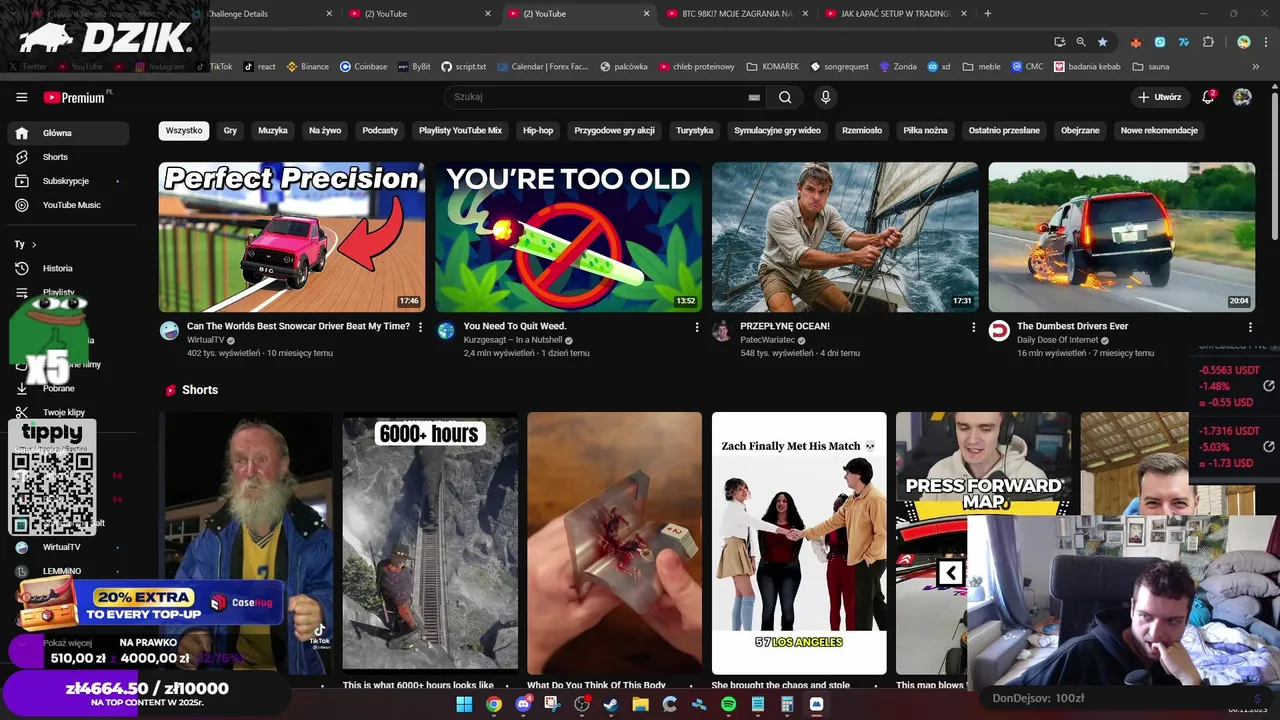Open a new browser tab

pos(988,14)
